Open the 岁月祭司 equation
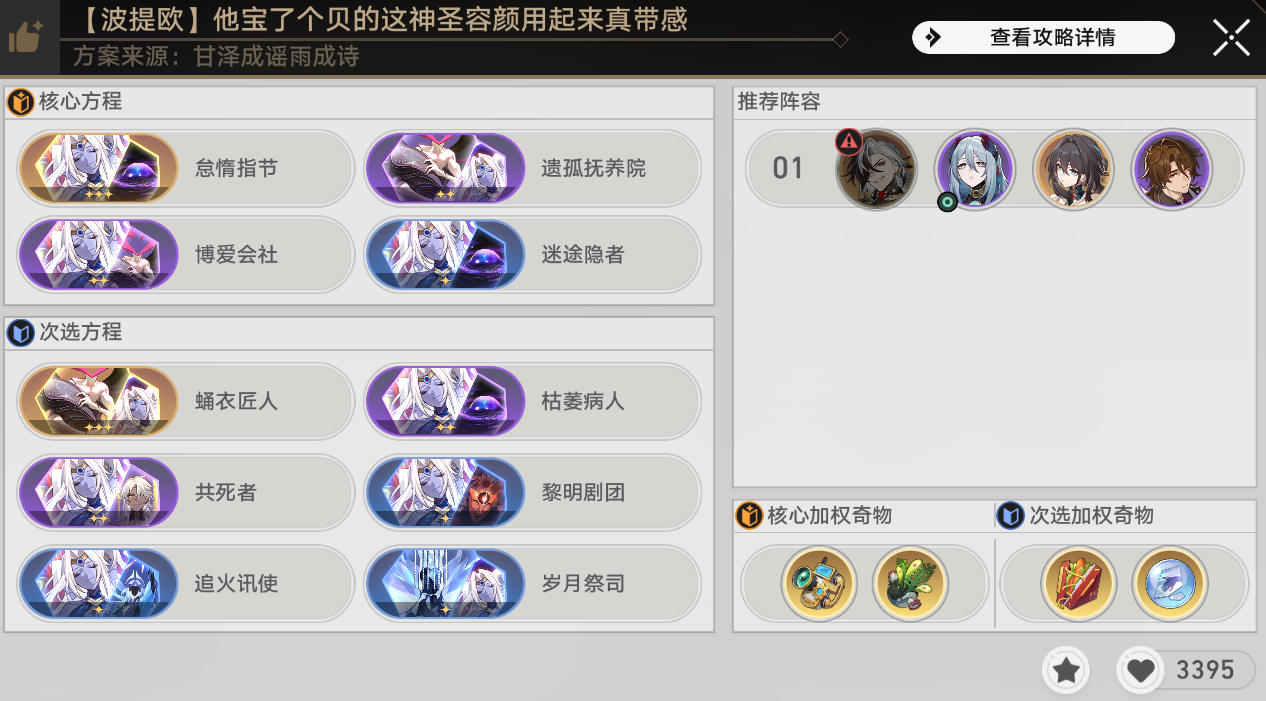The height and width of the screenshot is (701, 1266). (x=532, y=583)
